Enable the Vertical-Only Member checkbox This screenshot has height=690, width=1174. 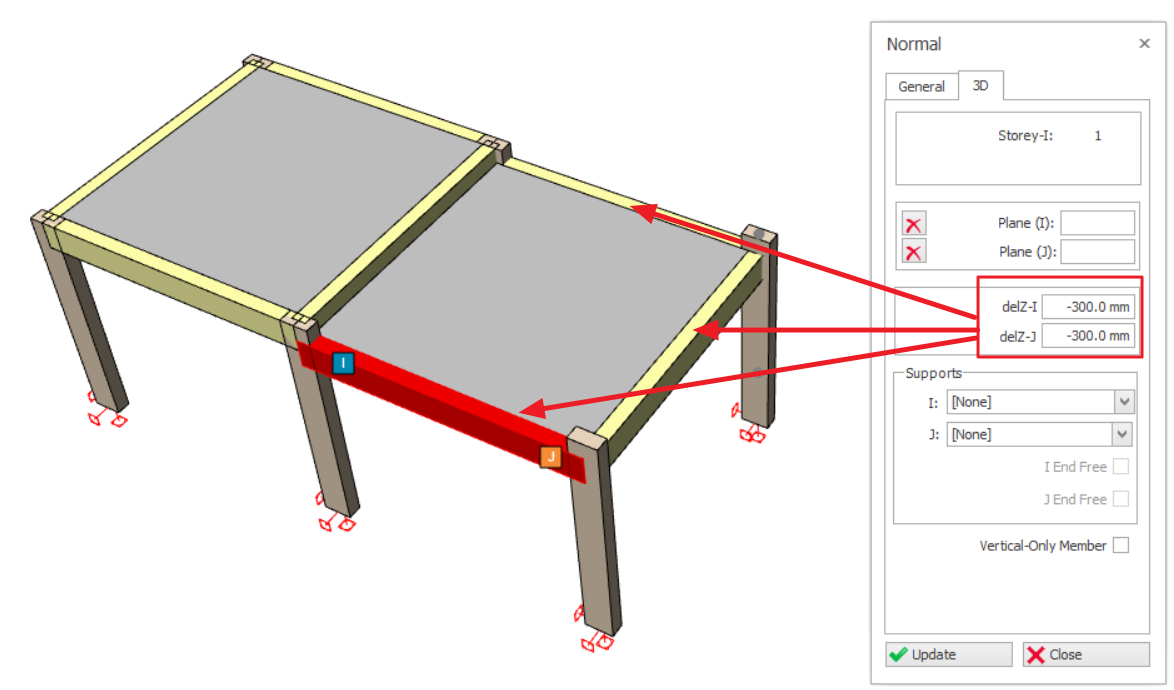point(1121,546)
